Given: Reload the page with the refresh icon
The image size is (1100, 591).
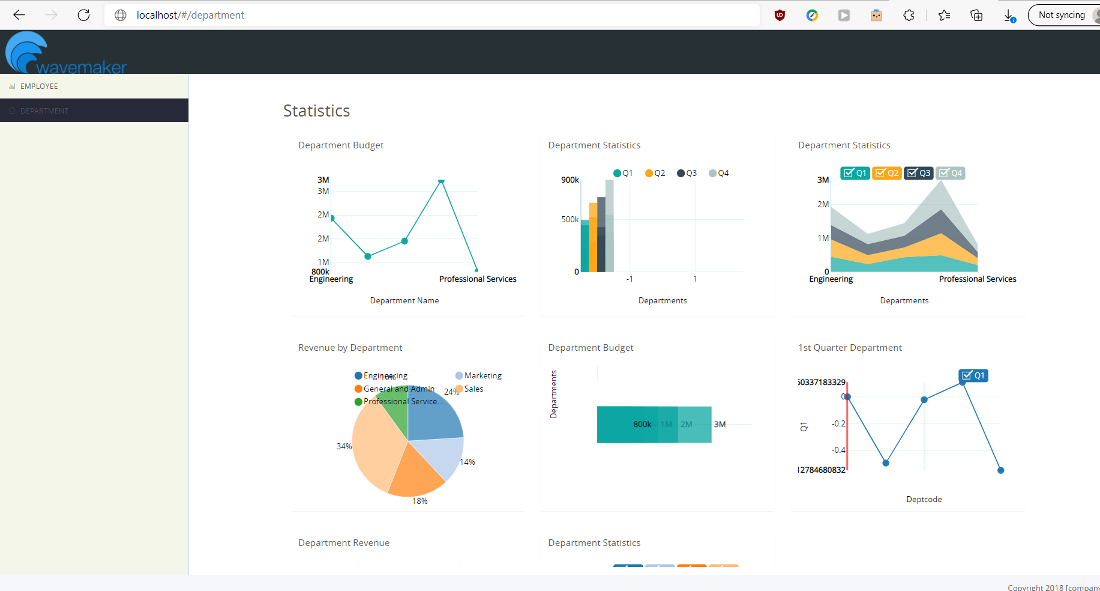Looking at the screenshot, I should [83, 15].
